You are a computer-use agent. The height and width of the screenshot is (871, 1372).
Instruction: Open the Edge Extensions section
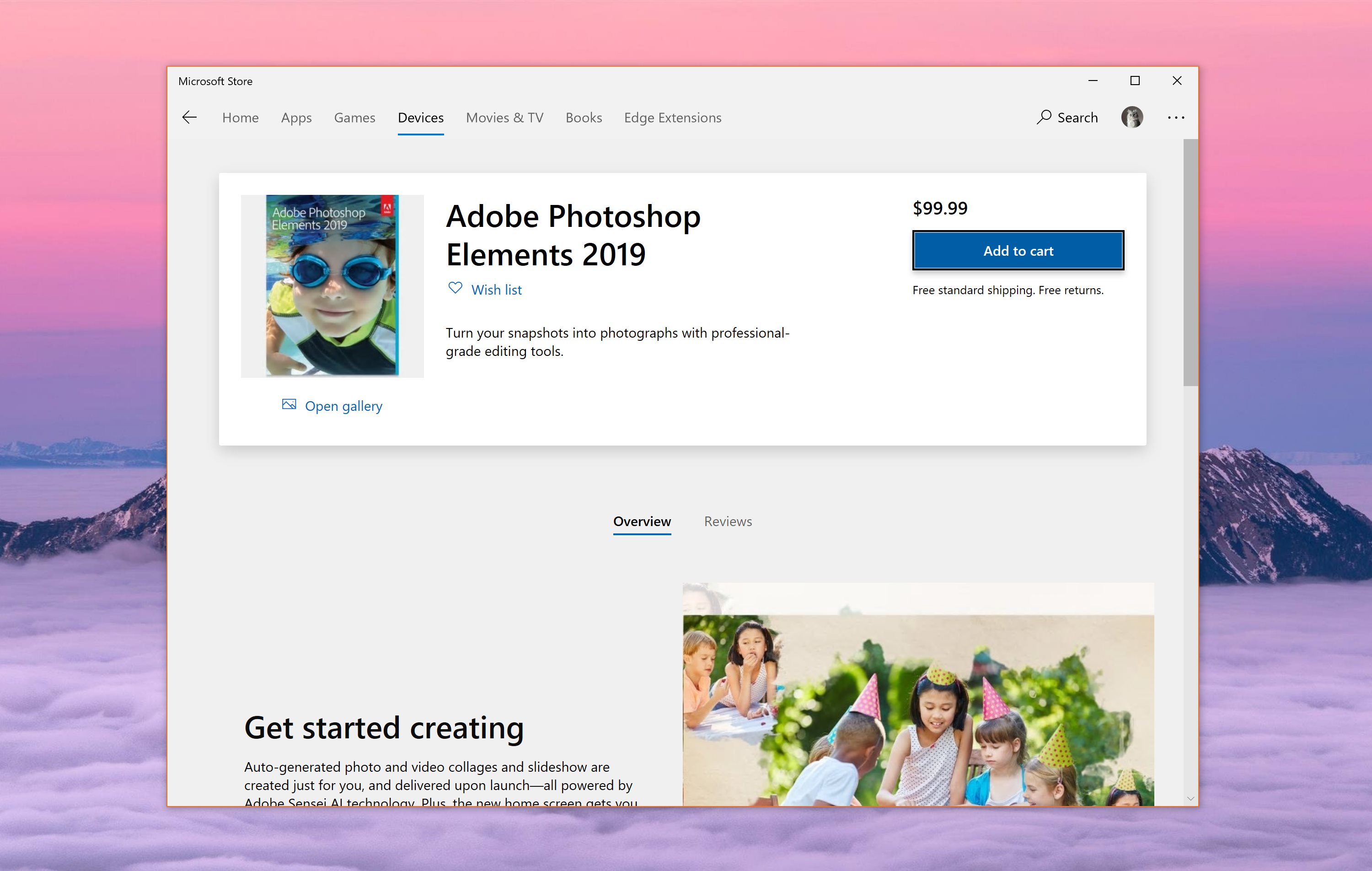click(x=672, y=117)
